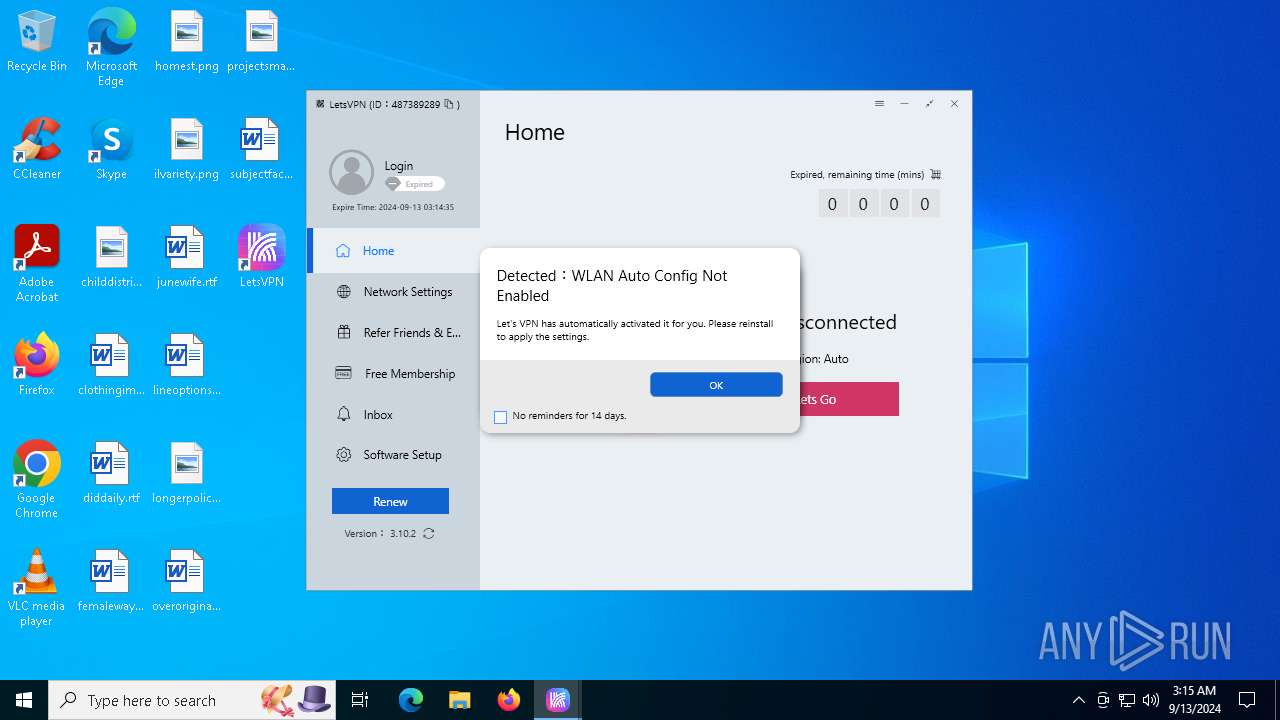Click the Version 3.10.2 label

tap(380, 534)
